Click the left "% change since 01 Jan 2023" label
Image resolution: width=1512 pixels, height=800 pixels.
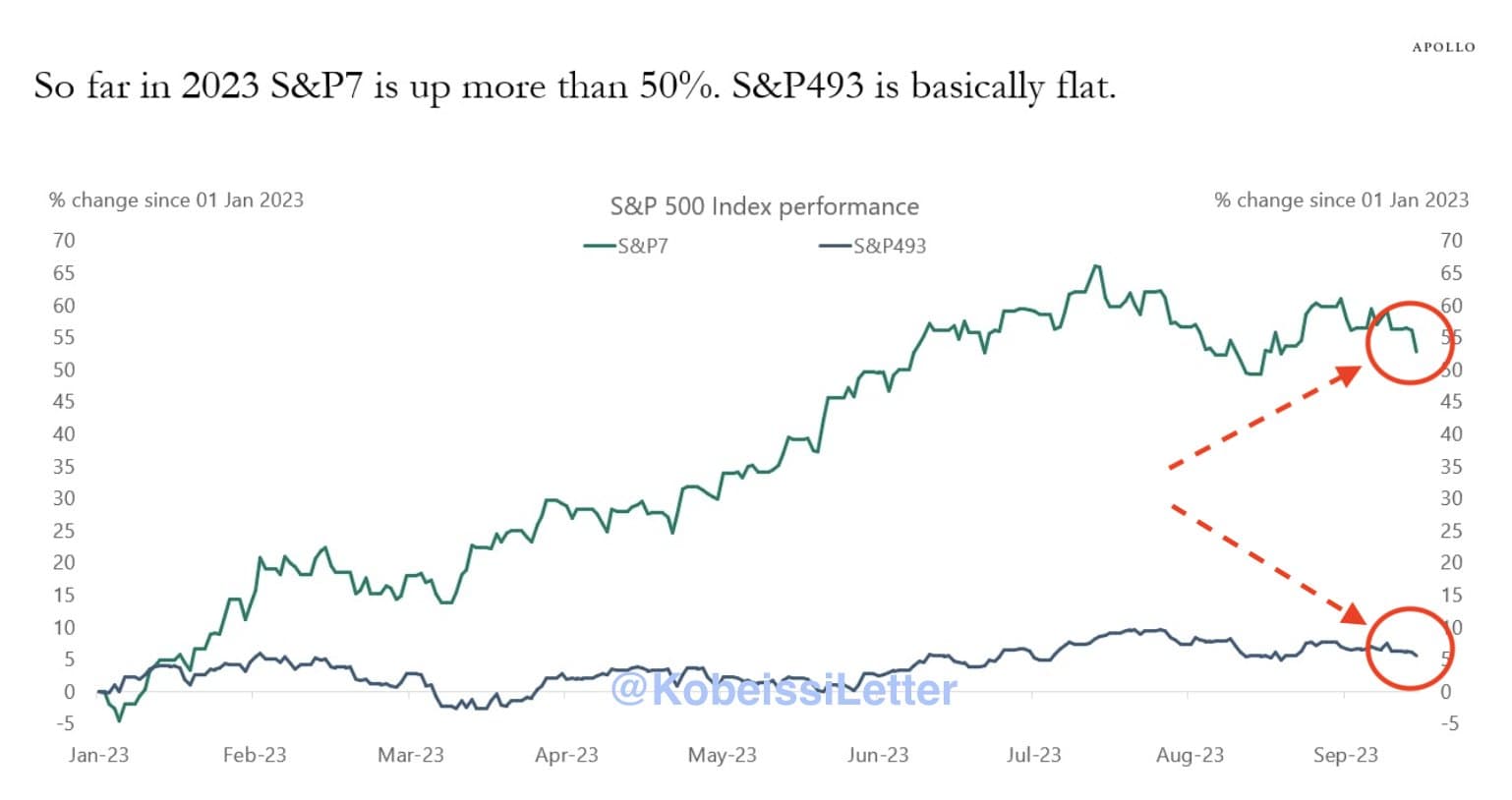176,200
